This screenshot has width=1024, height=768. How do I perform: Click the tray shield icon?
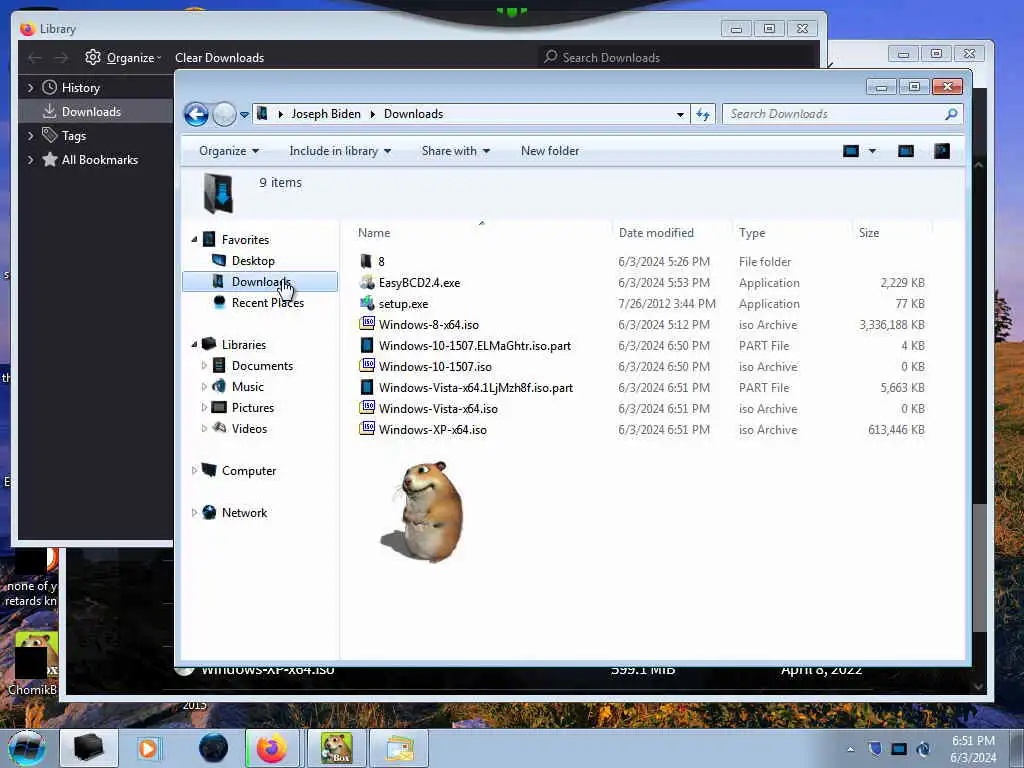click(875, 749)
